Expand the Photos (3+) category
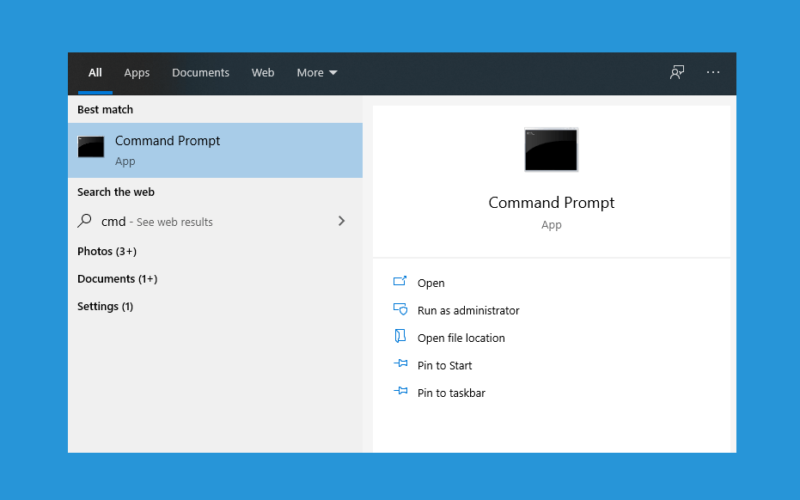Viewport: 800px width, 500px height. tap(107, 251)
